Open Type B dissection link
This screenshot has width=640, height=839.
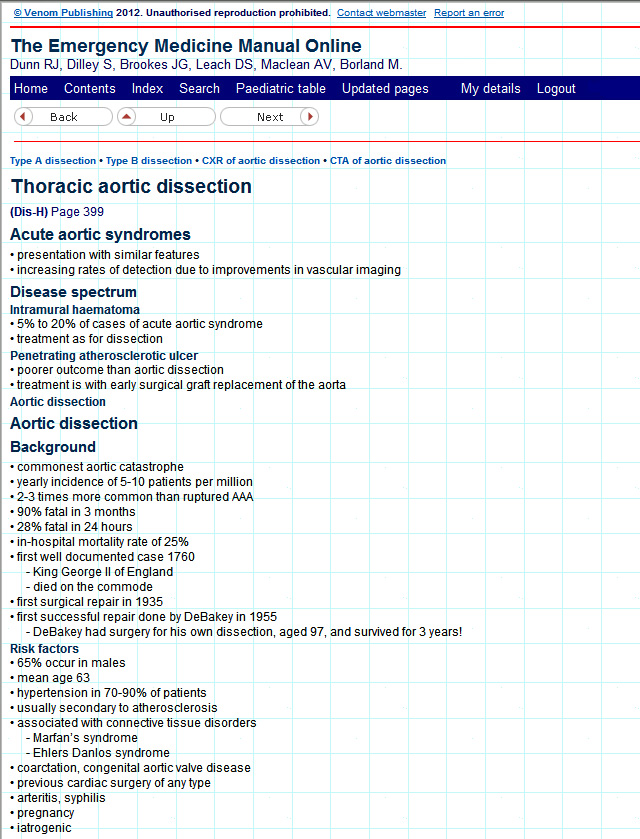click(x=149, y=161)
